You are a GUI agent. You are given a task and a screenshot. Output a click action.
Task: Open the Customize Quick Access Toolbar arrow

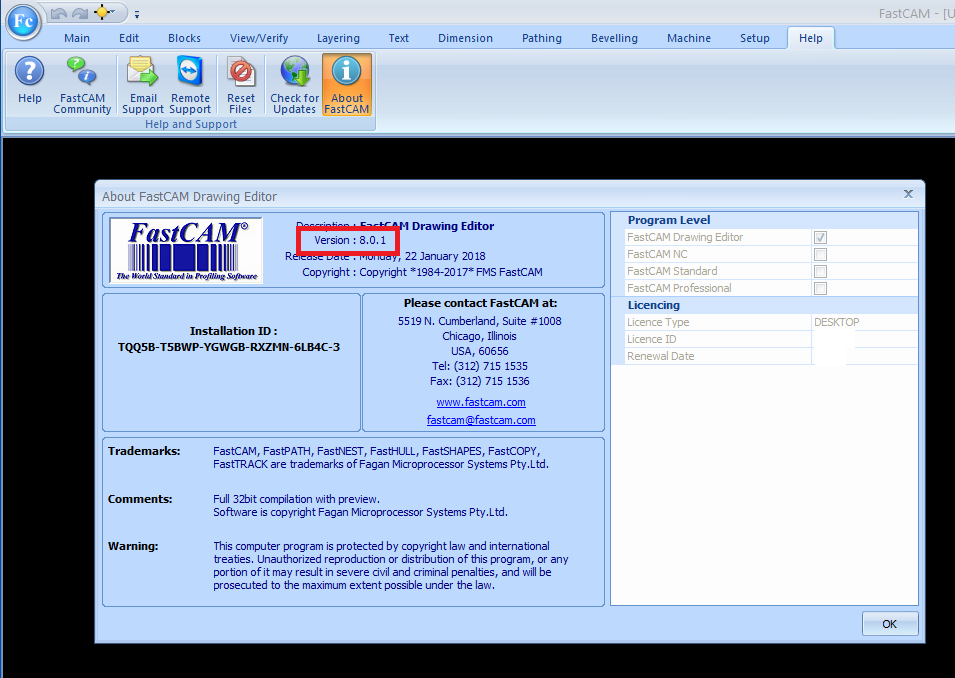point(137,14)
